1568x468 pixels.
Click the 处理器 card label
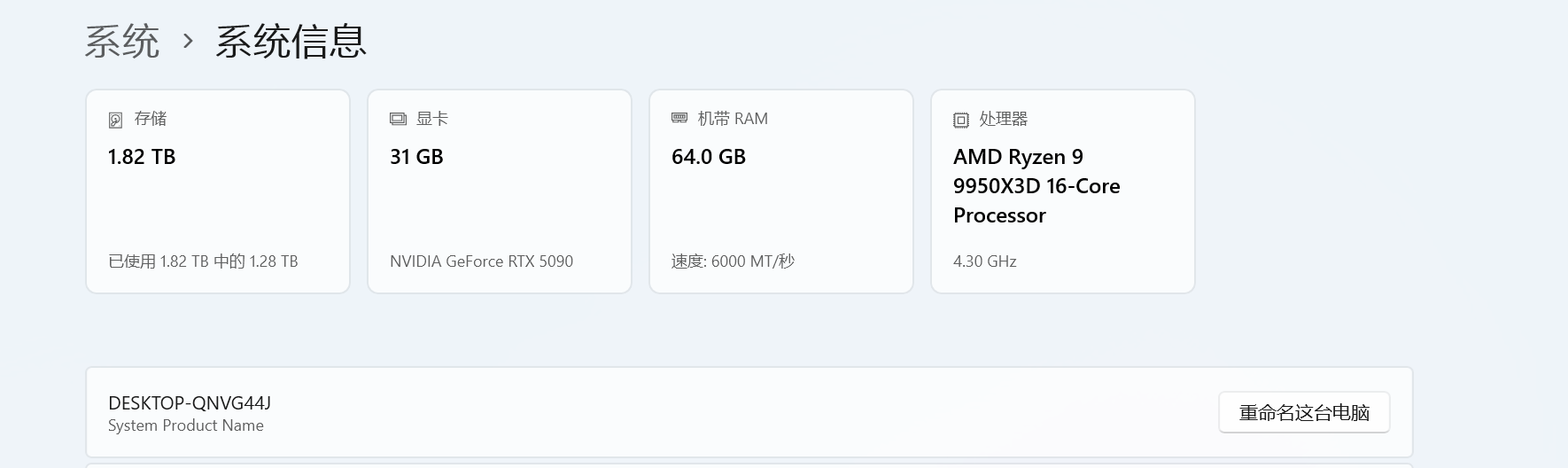click(x=1003, y=119)
